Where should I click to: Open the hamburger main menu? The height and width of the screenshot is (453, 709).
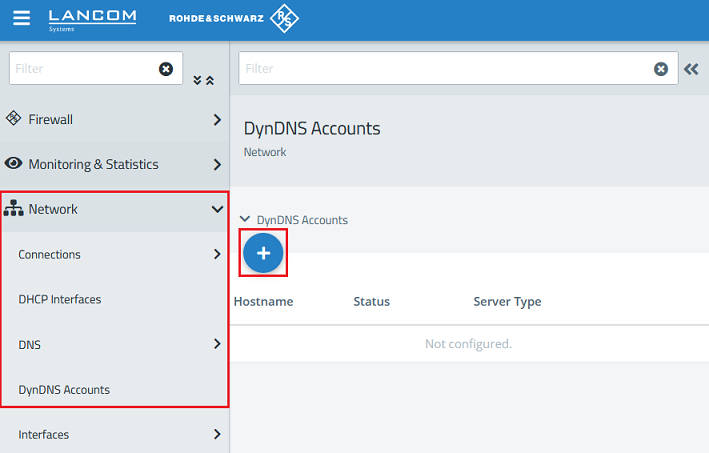tap(21, 19)
